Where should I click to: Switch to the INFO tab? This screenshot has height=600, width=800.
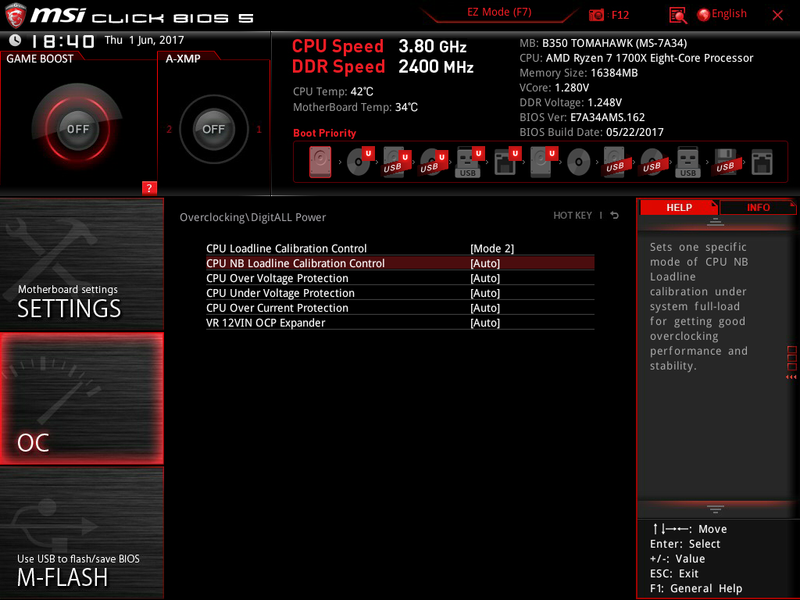click(x=758, y=207)
